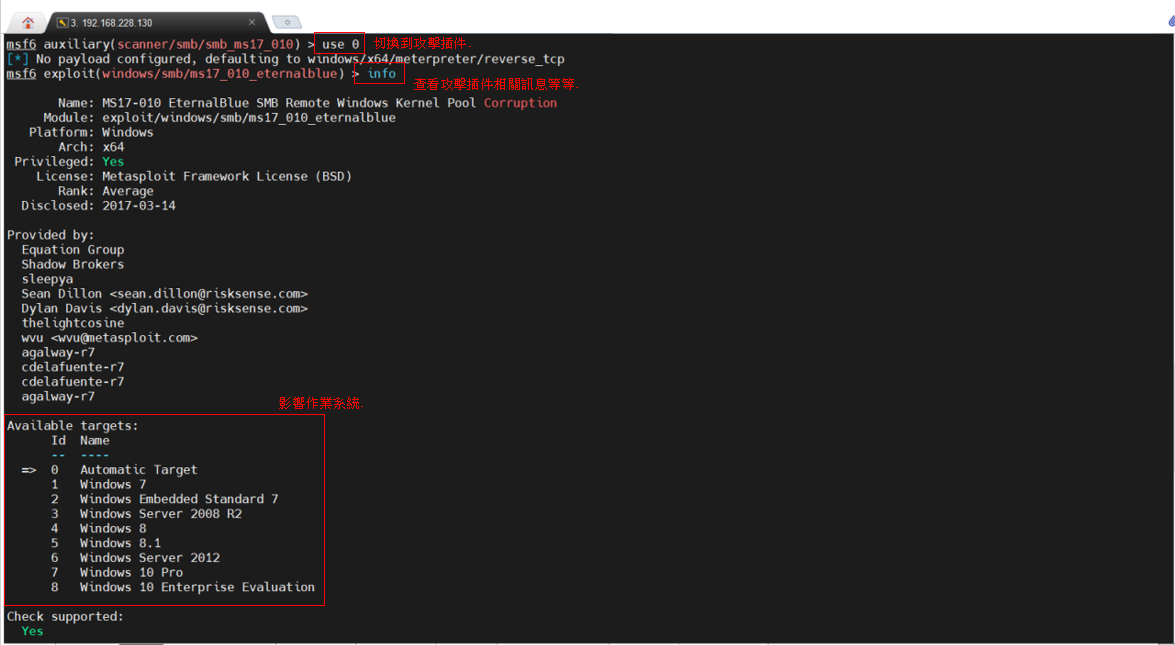Click target row 4 'Windows 8'

coord(98,528)
